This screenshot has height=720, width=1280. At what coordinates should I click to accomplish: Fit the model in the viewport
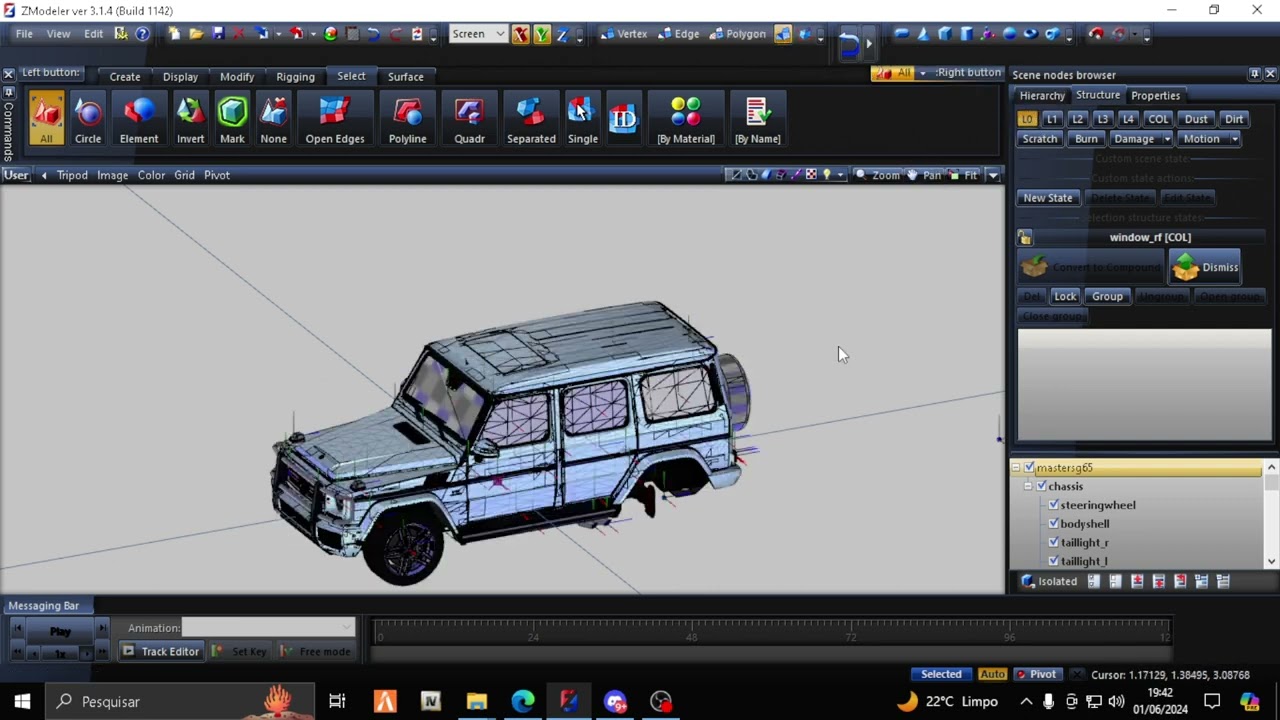point(963,175)
